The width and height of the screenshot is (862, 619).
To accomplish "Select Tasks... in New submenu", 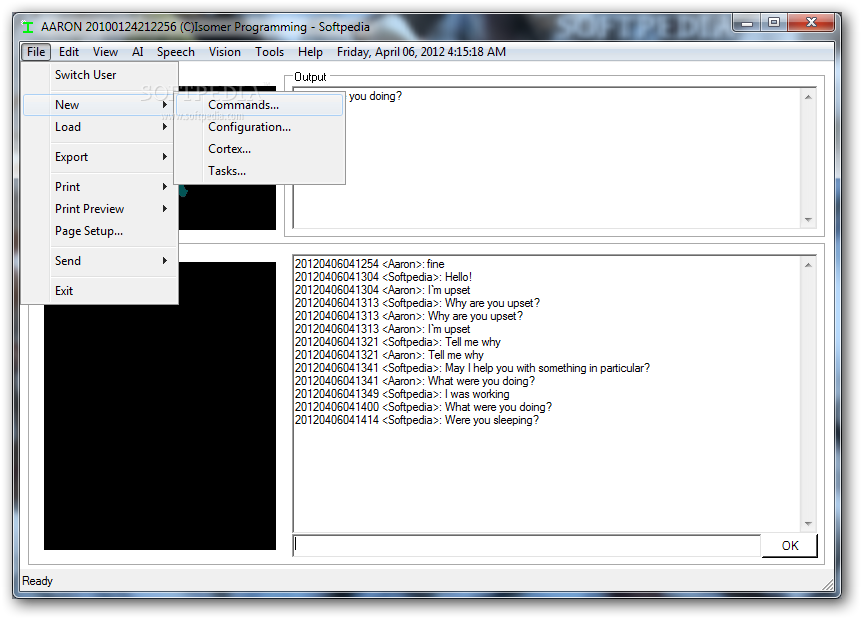I will point(259,171).
